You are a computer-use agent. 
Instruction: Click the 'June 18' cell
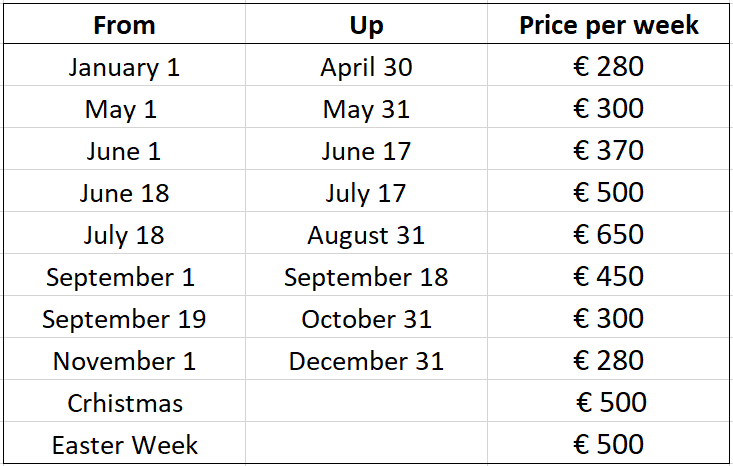(x=124, y=191)
